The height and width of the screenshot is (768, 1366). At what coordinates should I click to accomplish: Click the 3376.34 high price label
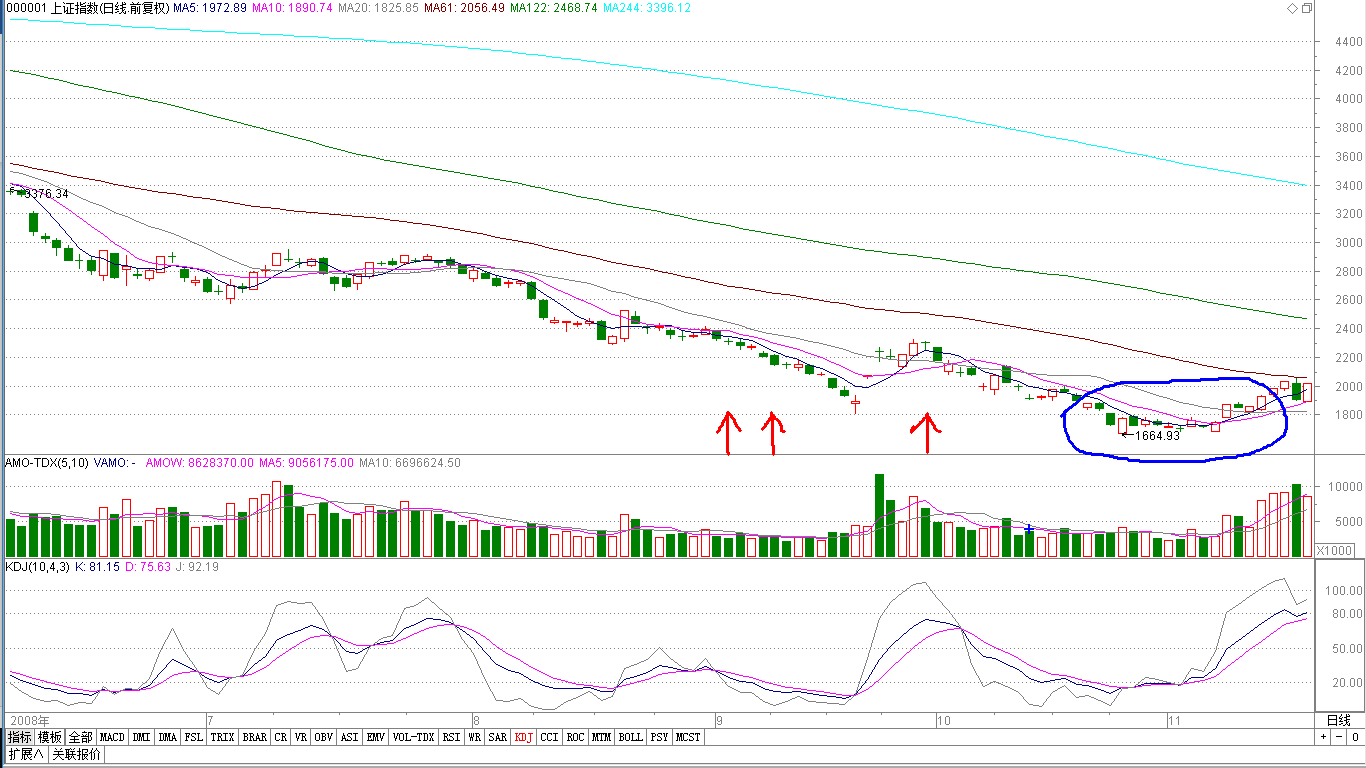click(47, 194)
